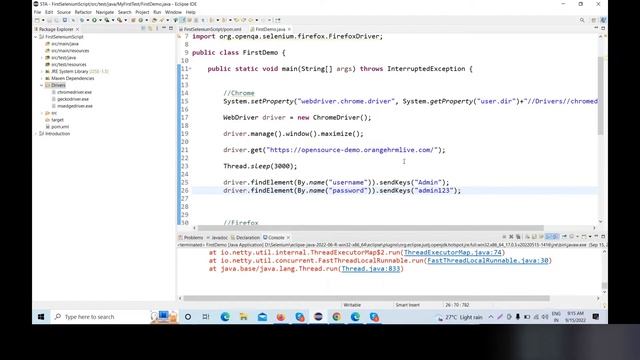Expand the src/test/java folder
Image resolution: width=640 pixels, height=360 pixels.
coord(42,58)
